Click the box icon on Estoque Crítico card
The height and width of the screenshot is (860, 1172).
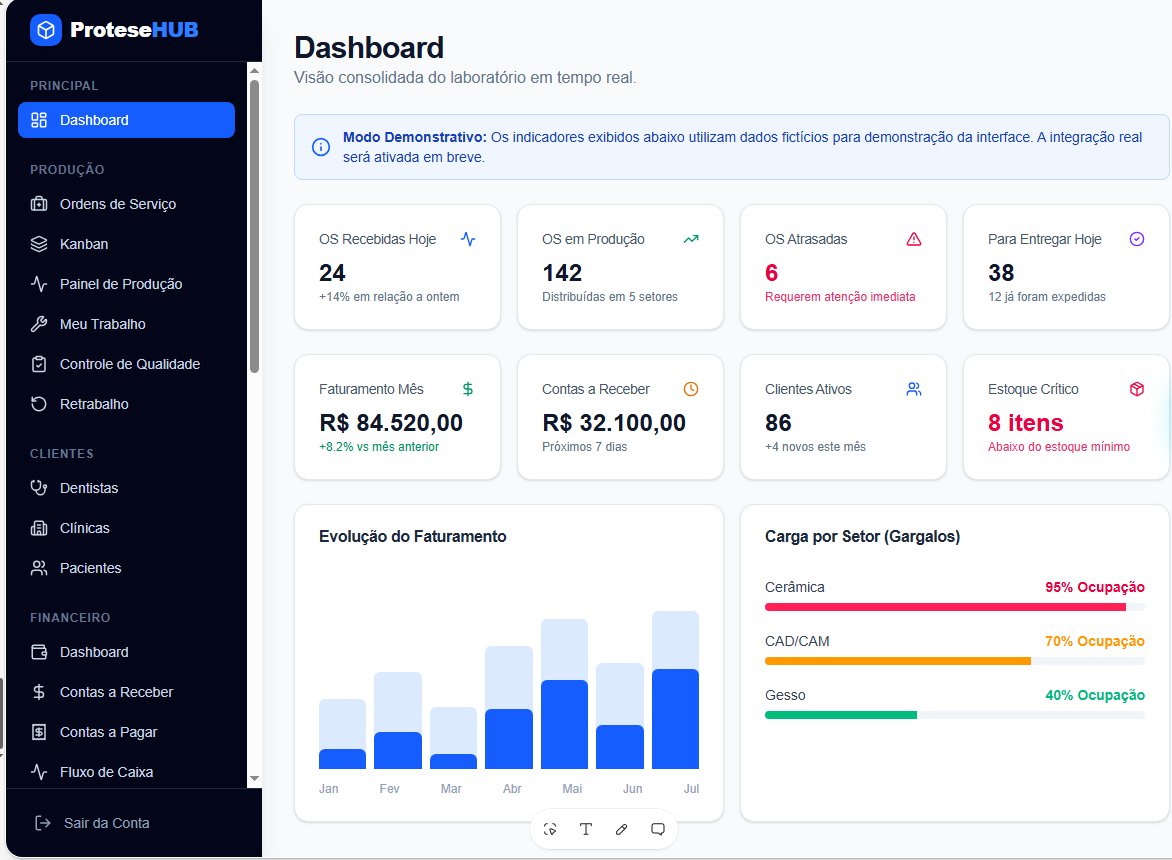[x=1137, y=389]
